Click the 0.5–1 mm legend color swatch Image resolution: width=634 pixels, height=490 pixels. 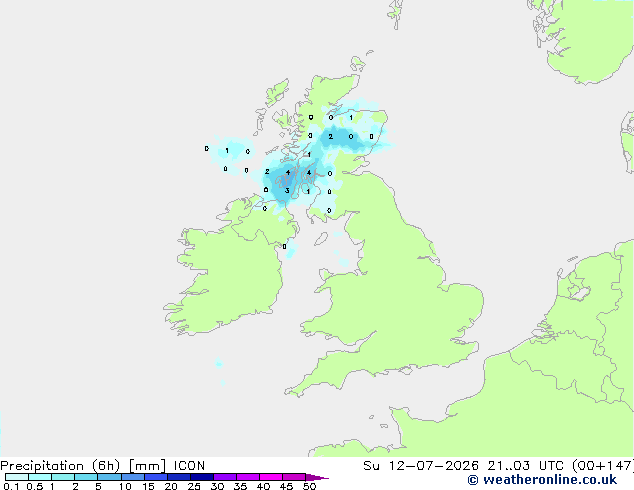point(40,477)
